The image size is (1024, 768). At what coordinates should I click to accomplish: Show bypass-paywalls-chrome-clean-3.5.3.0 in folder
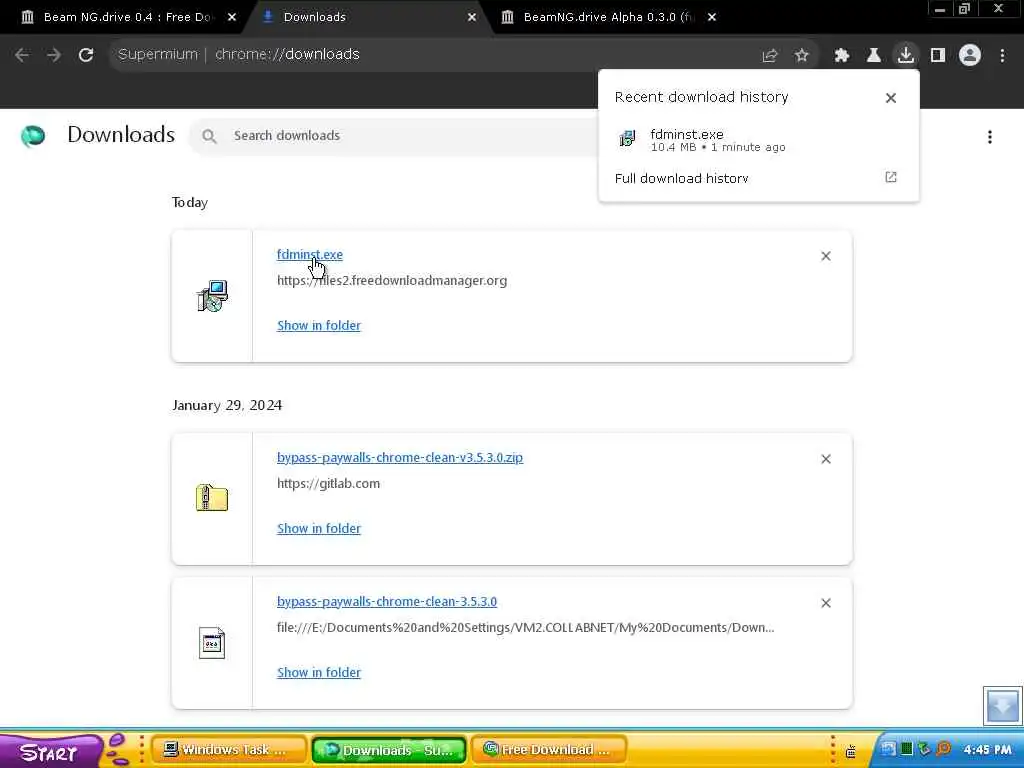point(319,673)
